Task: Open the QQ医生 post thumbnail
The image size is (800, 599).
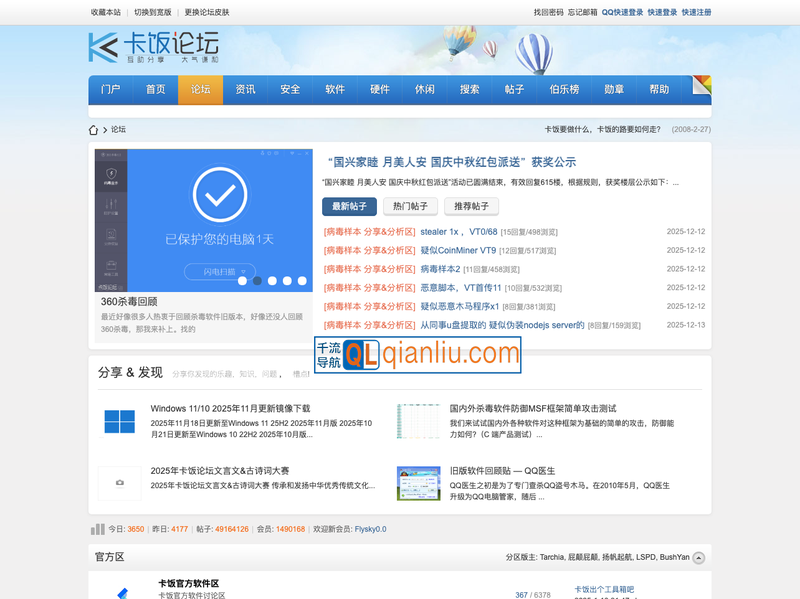Action: point(418,483)
